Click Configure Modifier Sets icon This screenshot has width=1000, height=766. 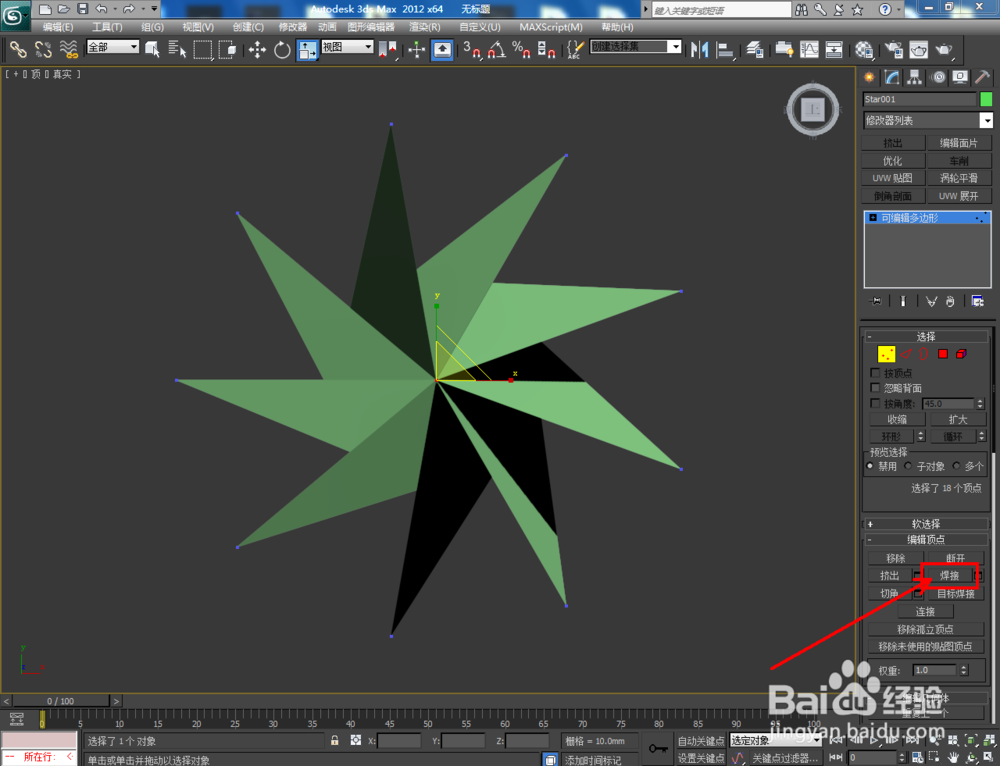tap(977, 301)
